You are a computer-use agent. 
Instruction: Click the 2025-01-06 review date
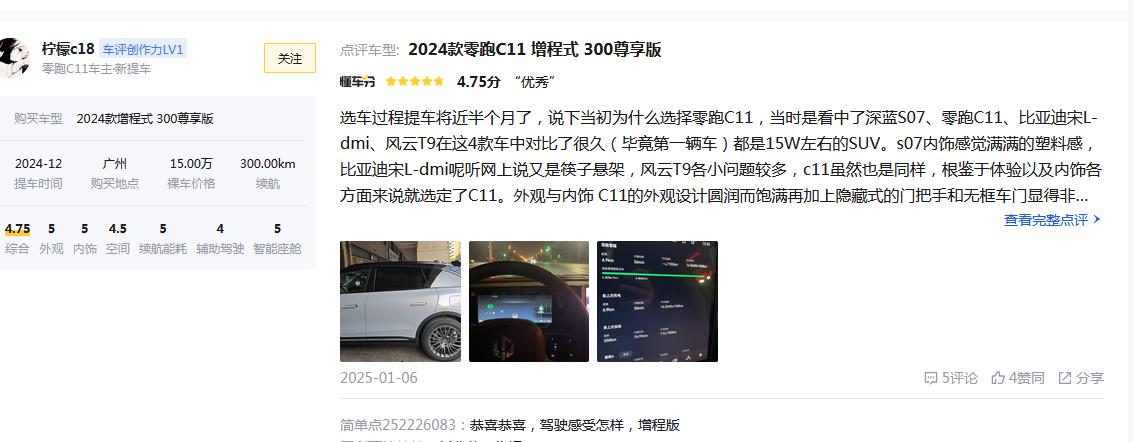coord(379,378)
